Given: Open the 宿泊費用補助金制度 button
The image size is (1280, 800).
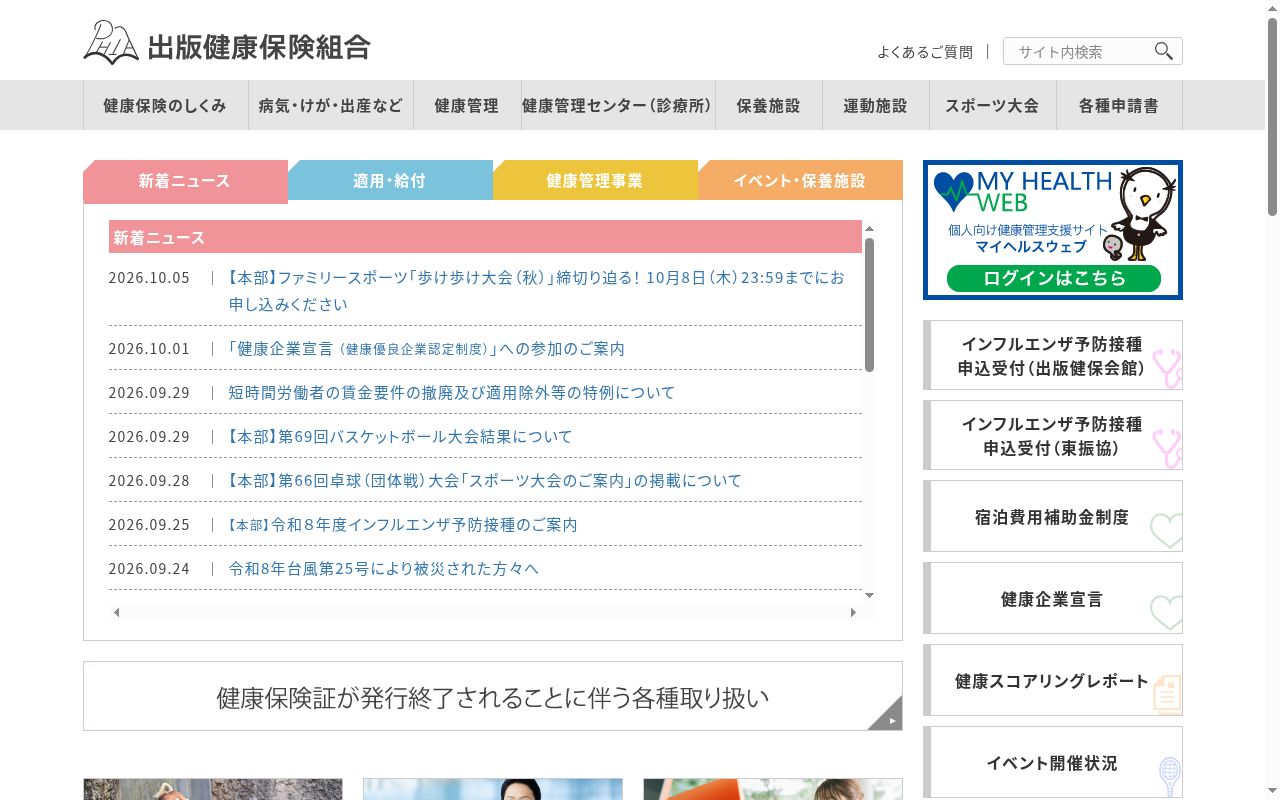Looking at the screenshot, I should 1053,516.
